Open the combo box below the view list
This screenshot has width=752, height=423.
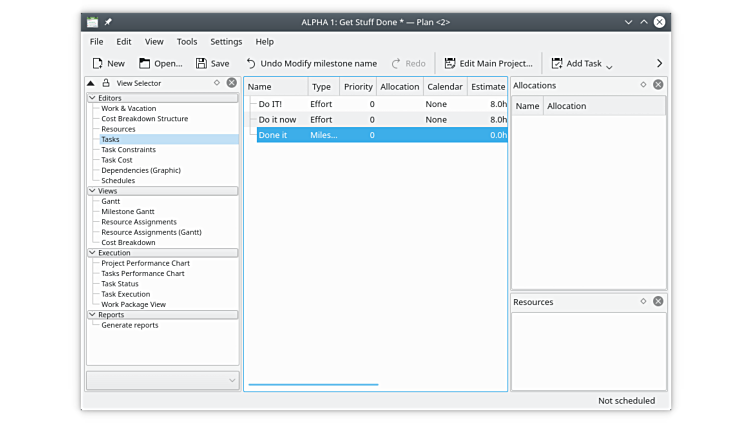[163, 380]
